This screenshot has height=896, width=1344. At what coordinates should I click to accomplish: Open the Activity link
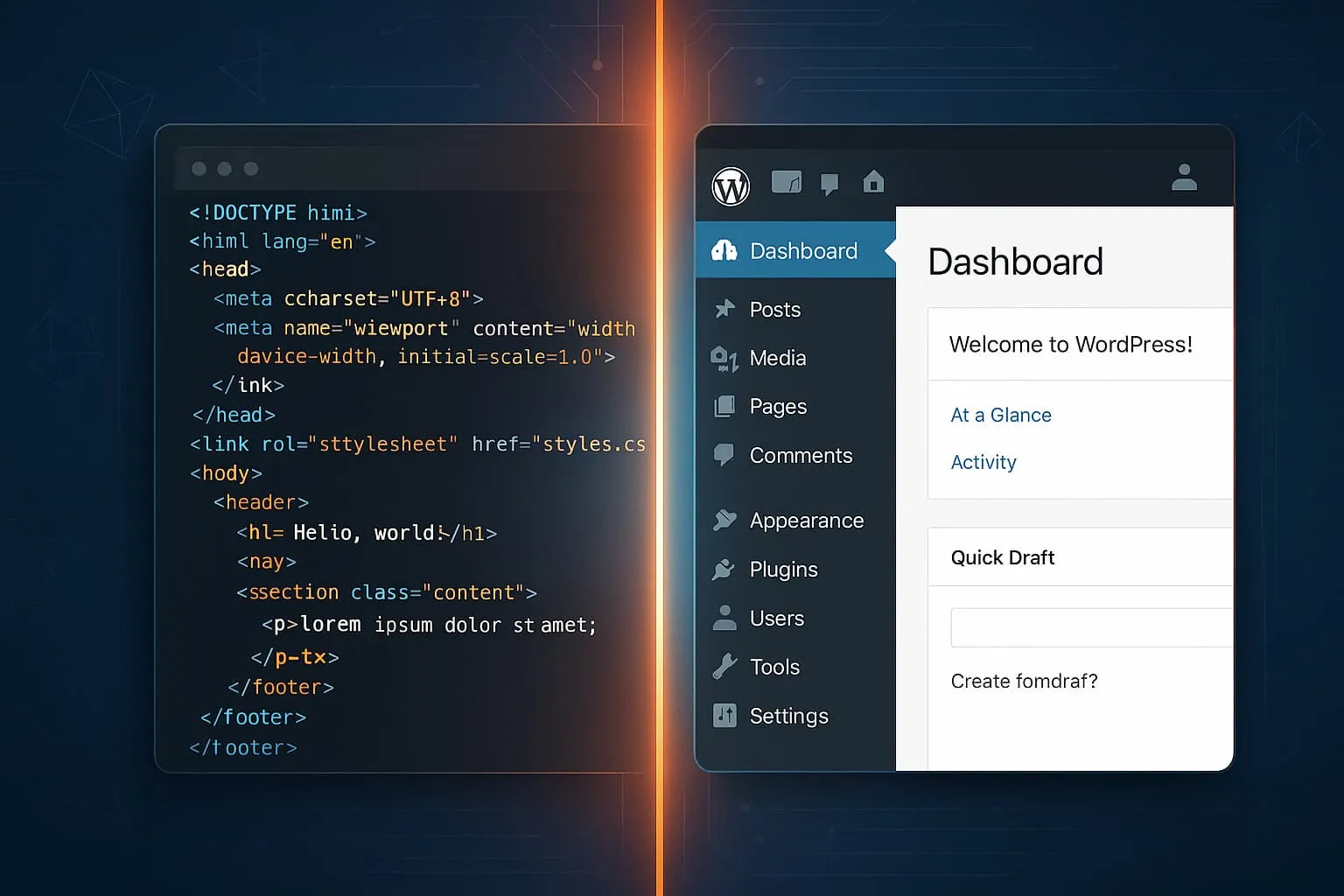[983, 462]
